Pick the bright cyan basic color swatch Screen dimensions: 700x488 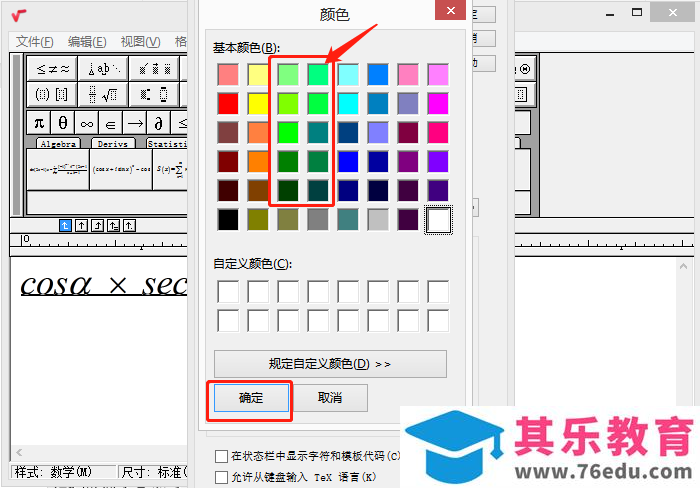coord(348,104)
